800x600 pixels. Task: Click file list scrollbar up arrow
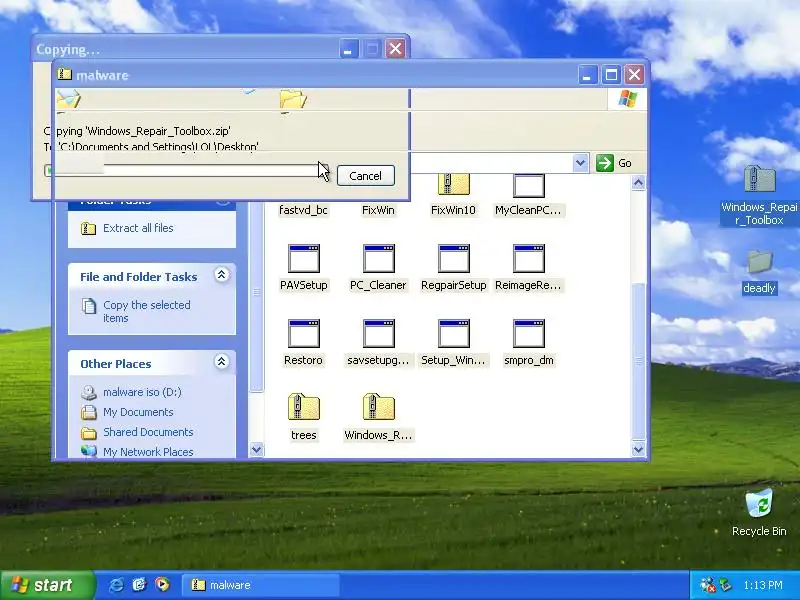(638, 182)
